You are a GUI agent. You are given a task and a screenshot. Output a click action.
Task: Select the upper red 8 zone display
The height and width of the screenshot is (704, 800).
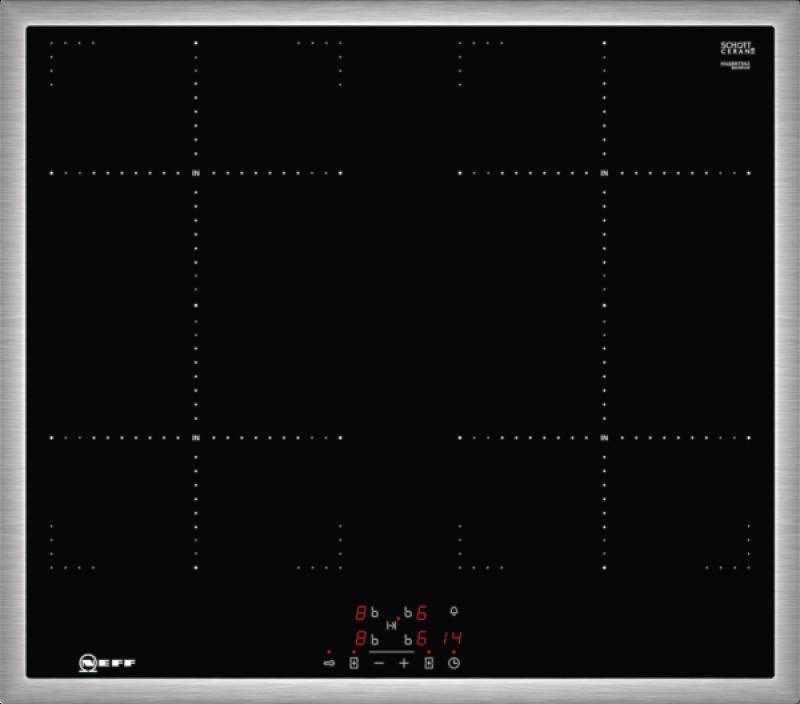click(361, 613)
